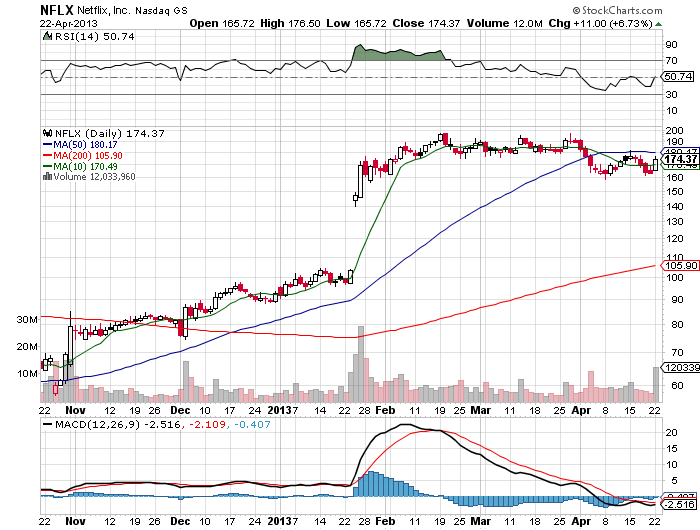Image resolution: width=700 pixels, height=530 pixels.
Task: Click the Feb label on MACD panel axis
Action: click(x=385, y=522)
